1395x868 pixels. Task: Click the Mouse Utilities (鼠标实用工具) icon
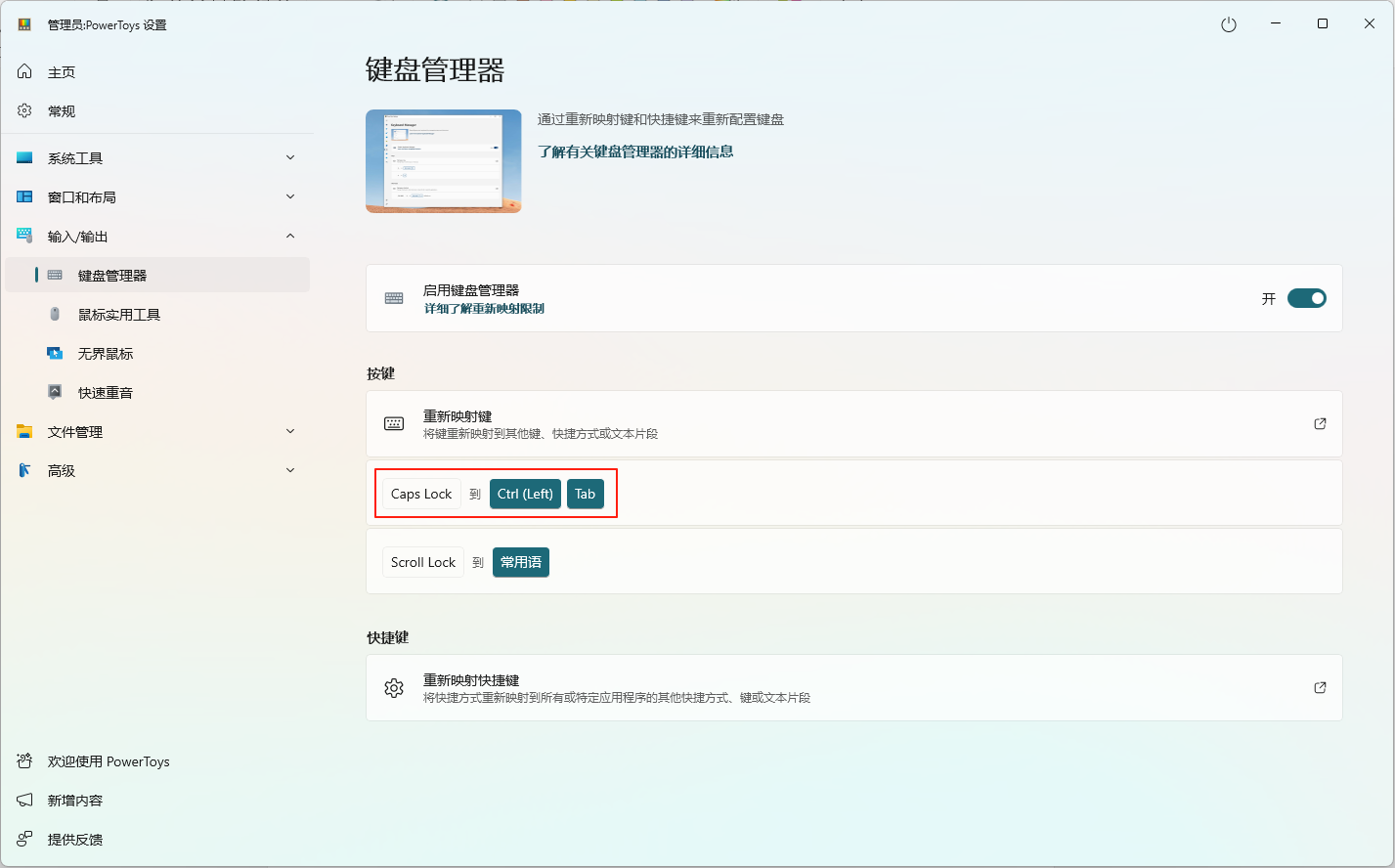click(55, 314)
